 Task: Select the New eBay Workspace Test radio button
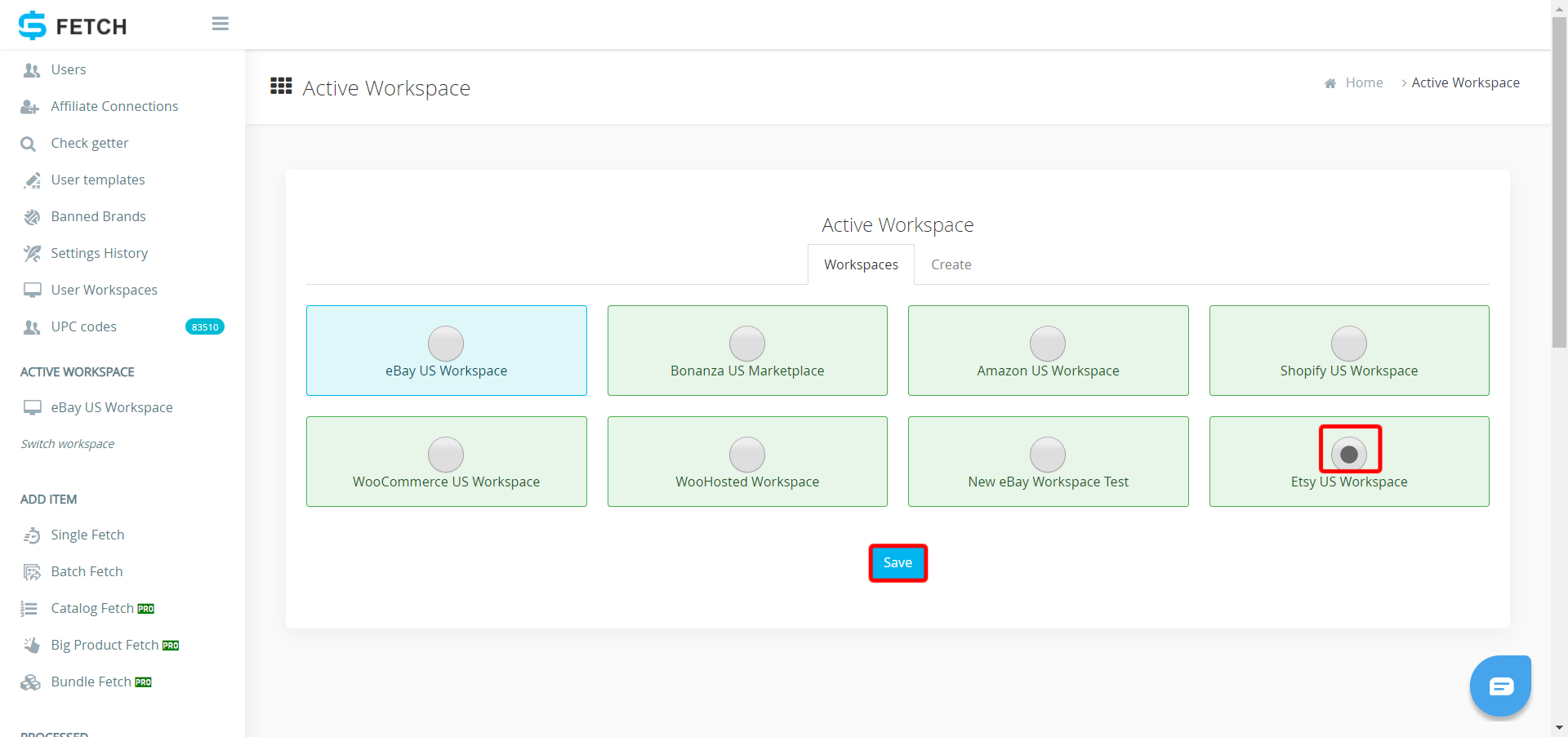point(1048,455)
